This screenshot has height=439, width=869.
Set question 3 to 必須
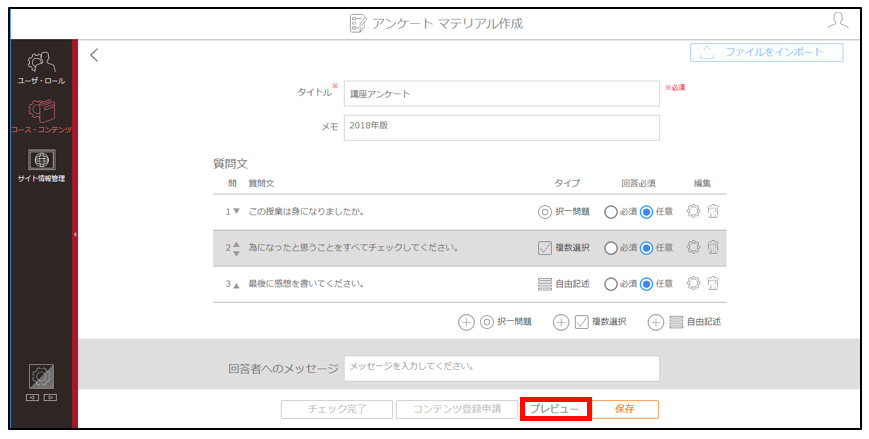pyautogui.click(x=611, y=284)
